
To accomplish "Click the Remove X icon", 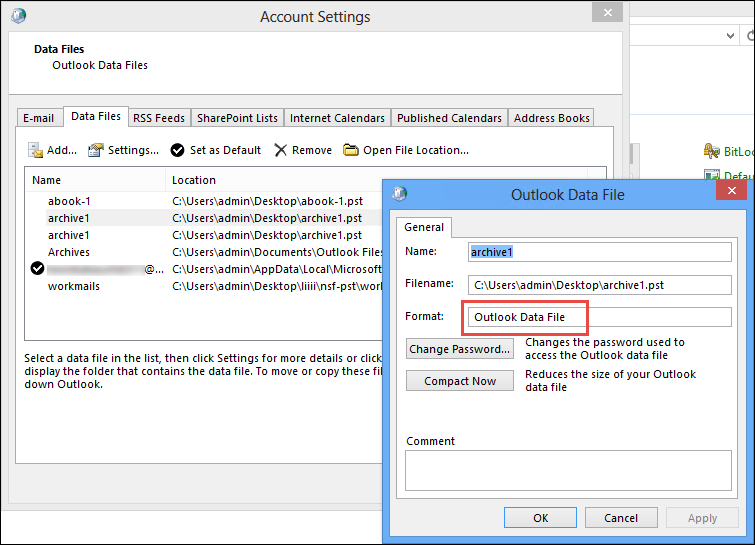I will pos(280,150).
